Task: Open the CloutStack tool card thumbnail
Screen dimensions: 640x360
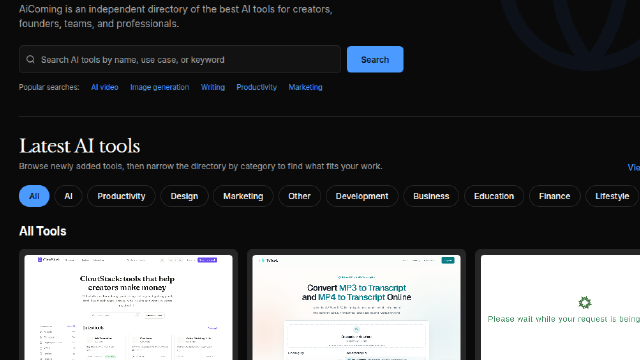Action: [x=128, y=308]
